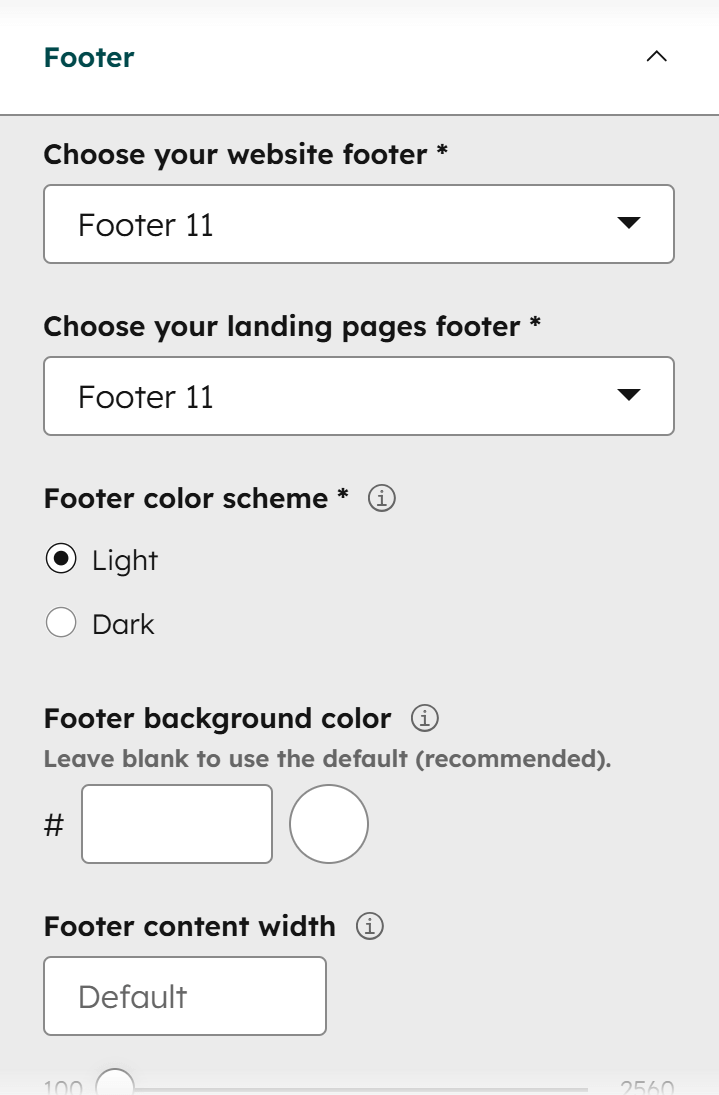Viewport: 719px width, 1095px height.
Task: Click the hex color input field
Action: [x=177, y=823]
